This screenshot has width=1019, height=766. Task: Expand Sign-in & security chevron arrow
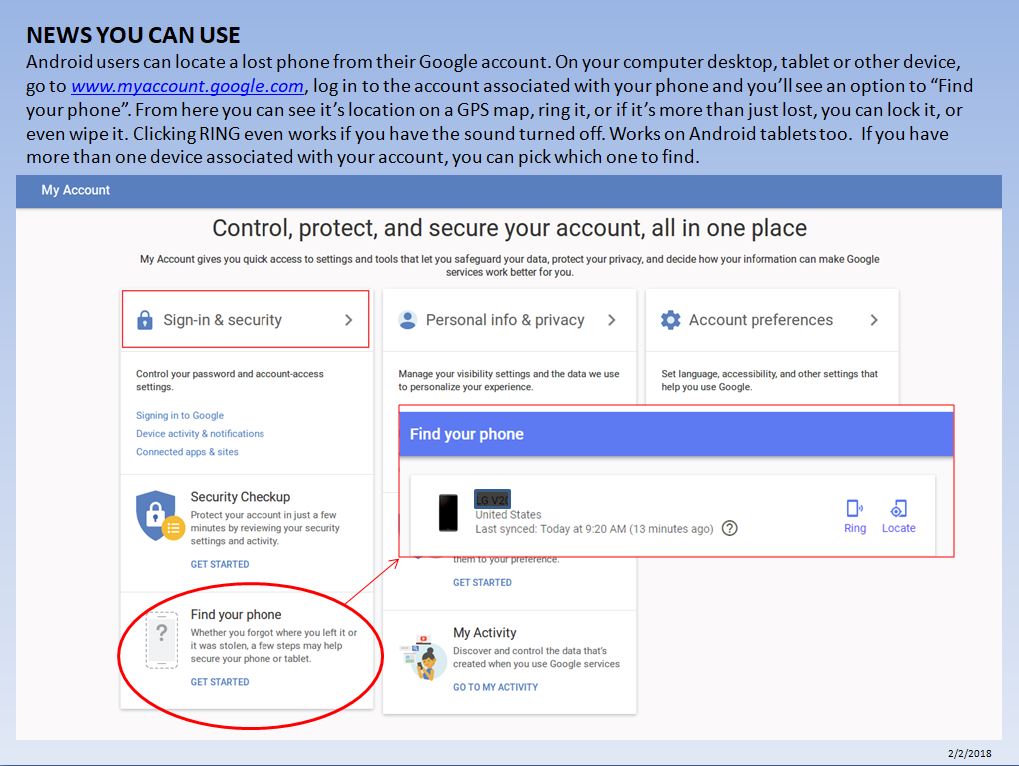coord(348,320)
